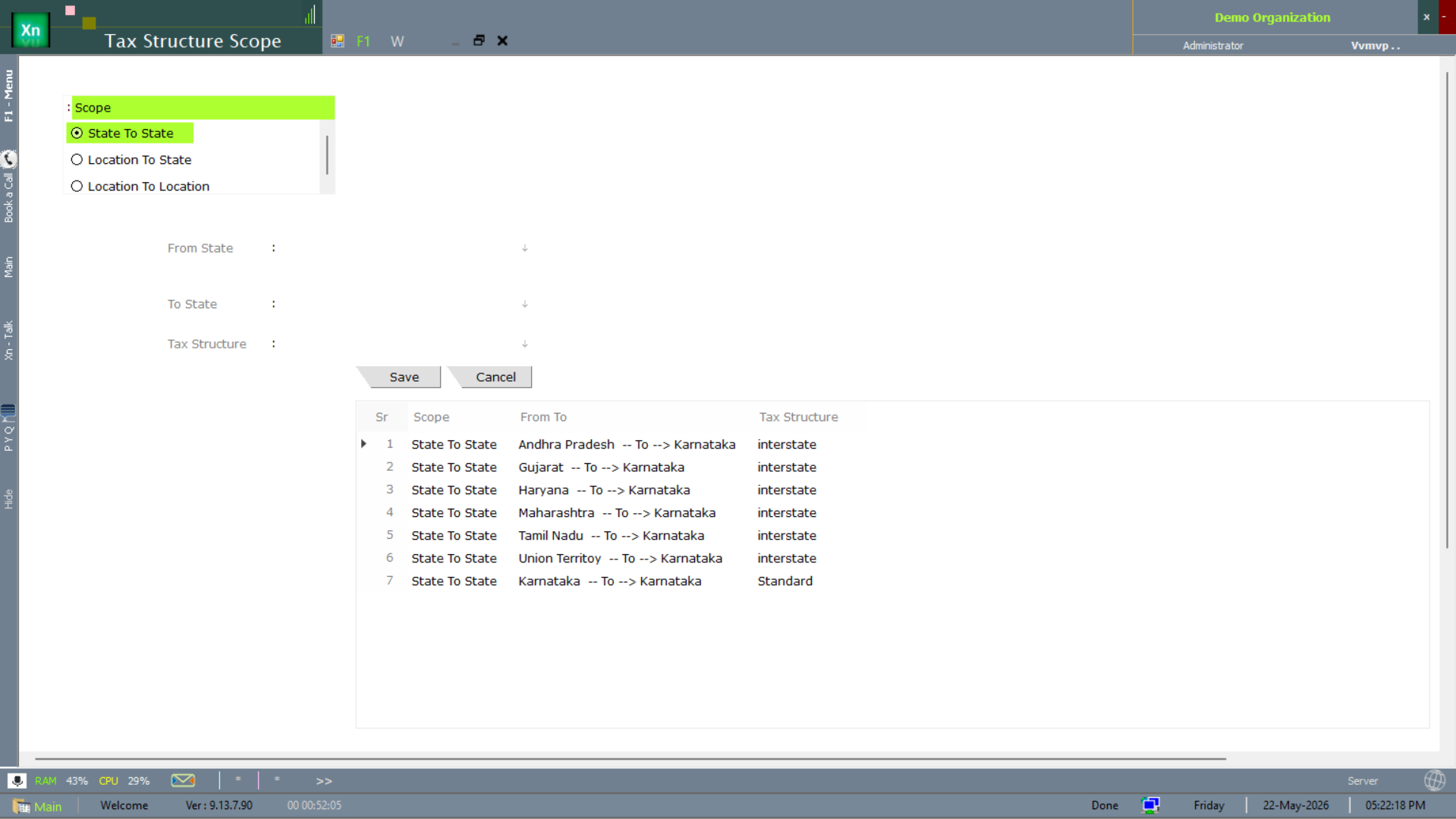Image resolution: width=1456 pixels, height=819 pixels.
Task: Click the Administrator user label
Action: (x=1212, y=46)
